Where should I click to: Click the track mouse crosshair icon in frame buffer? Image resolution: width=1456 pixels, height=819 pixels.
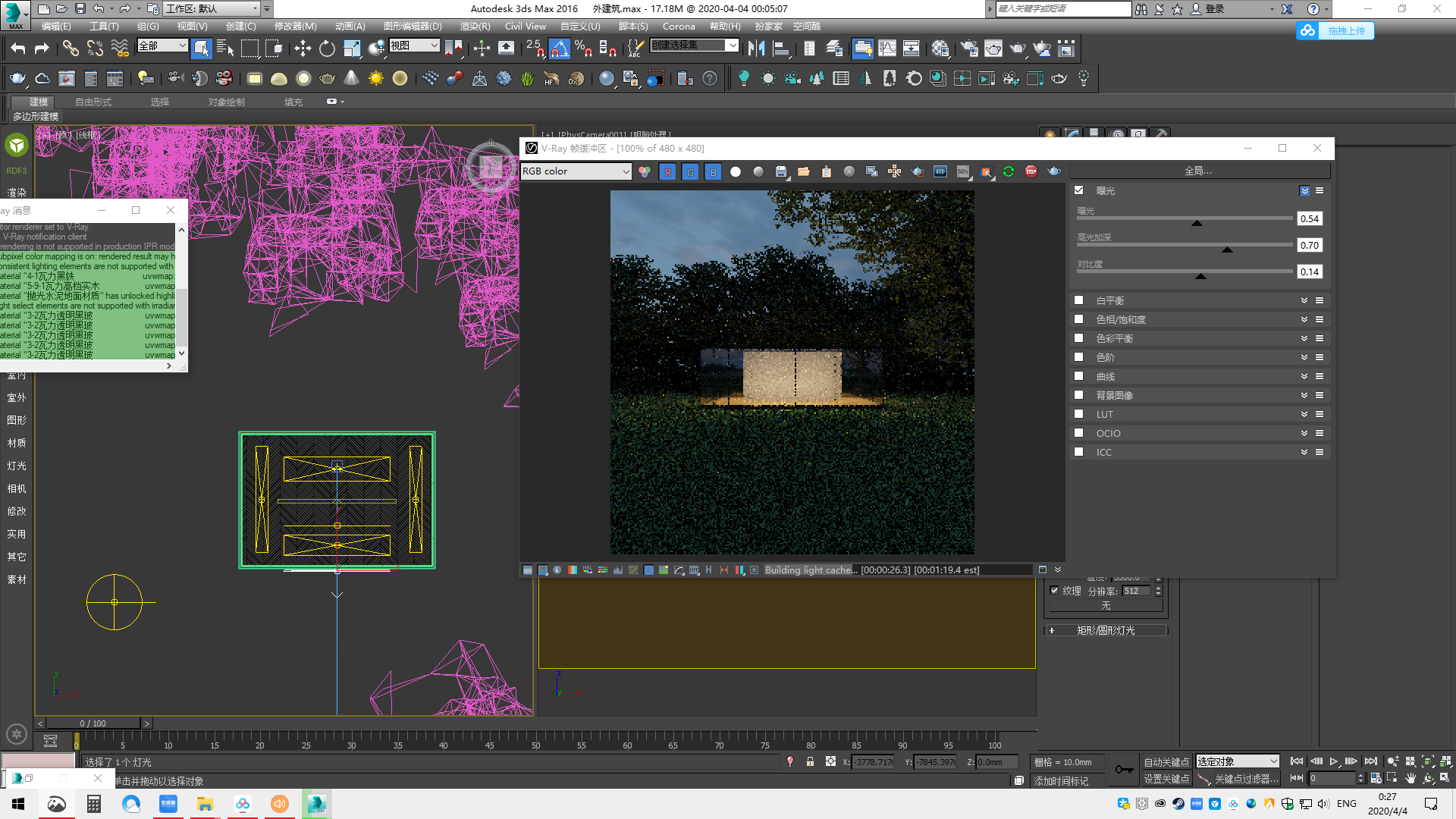(x=895, y=171)
